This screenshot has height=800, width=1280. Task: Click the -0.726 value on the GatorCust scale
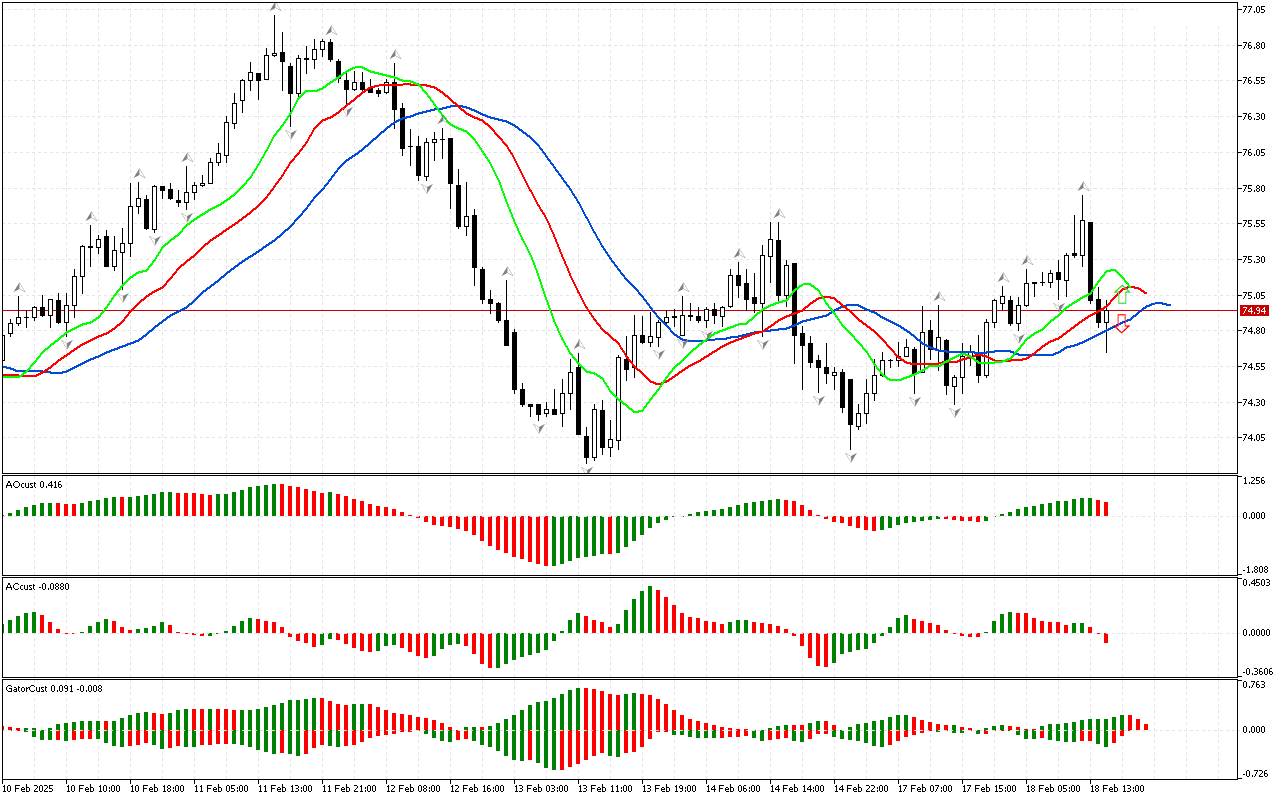tap(1253, 775)
